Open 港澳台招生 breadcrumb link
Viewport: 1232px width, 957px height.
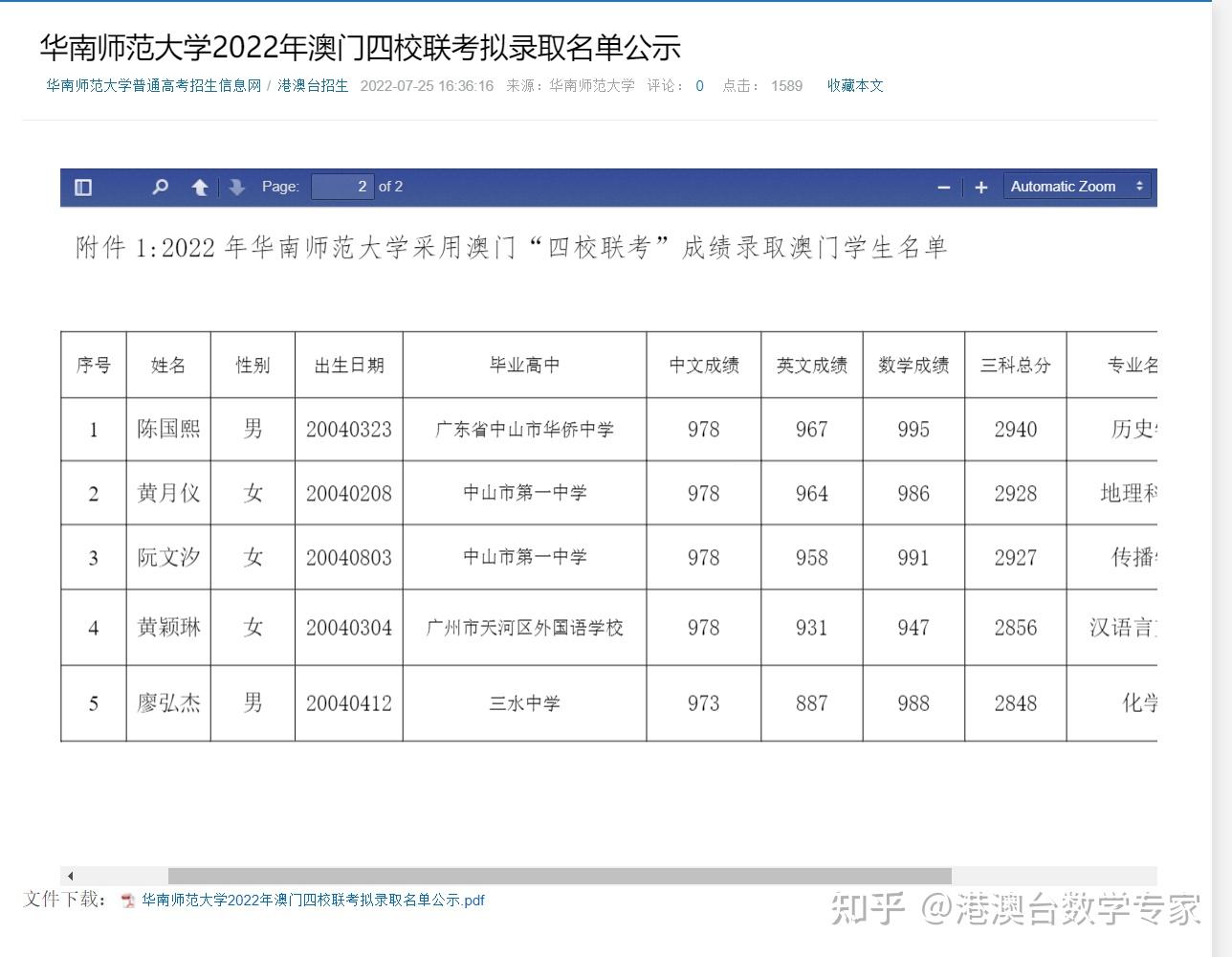click(313, 85)
